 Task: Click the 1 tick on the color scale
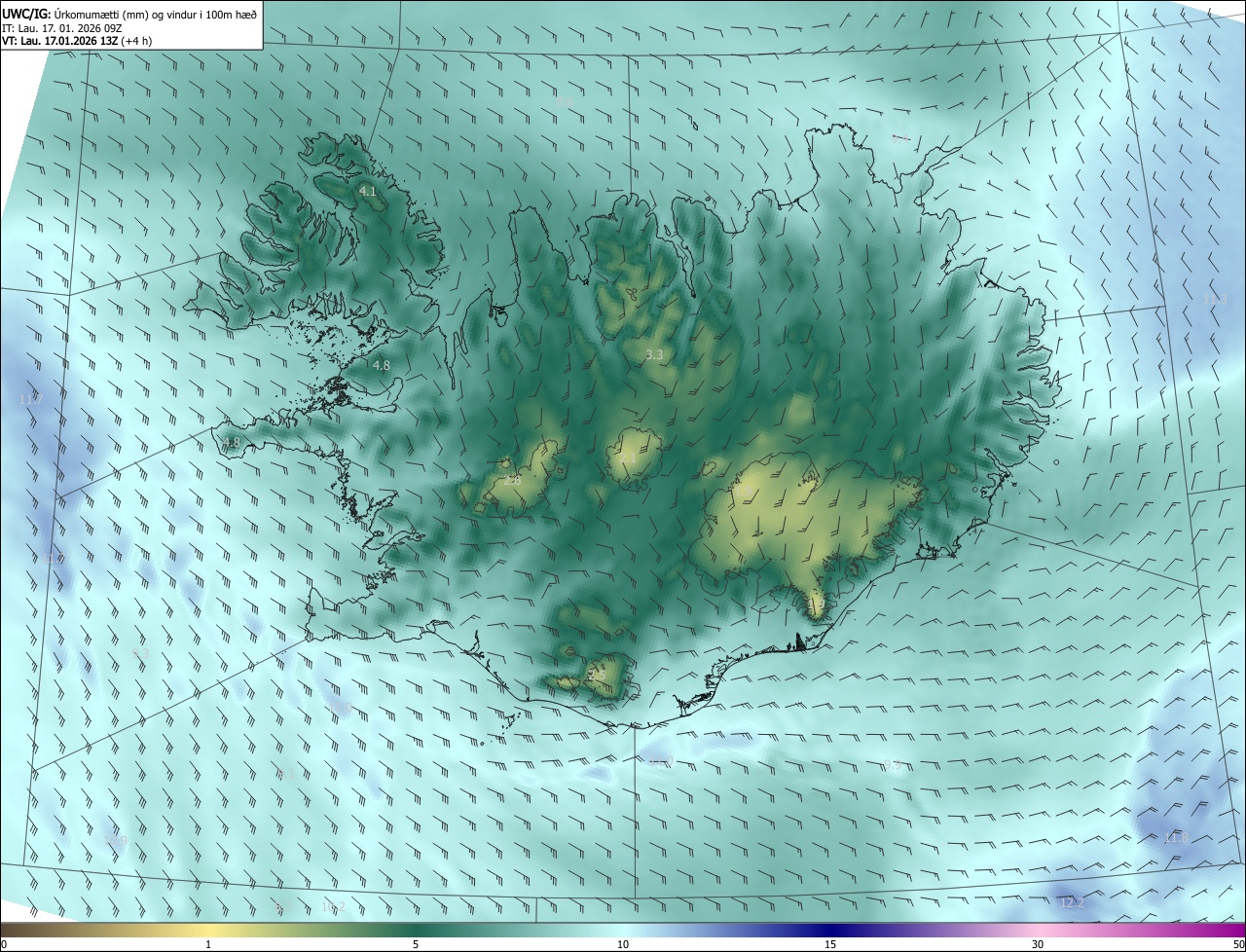pyautogui.click(x=208, y=944)
